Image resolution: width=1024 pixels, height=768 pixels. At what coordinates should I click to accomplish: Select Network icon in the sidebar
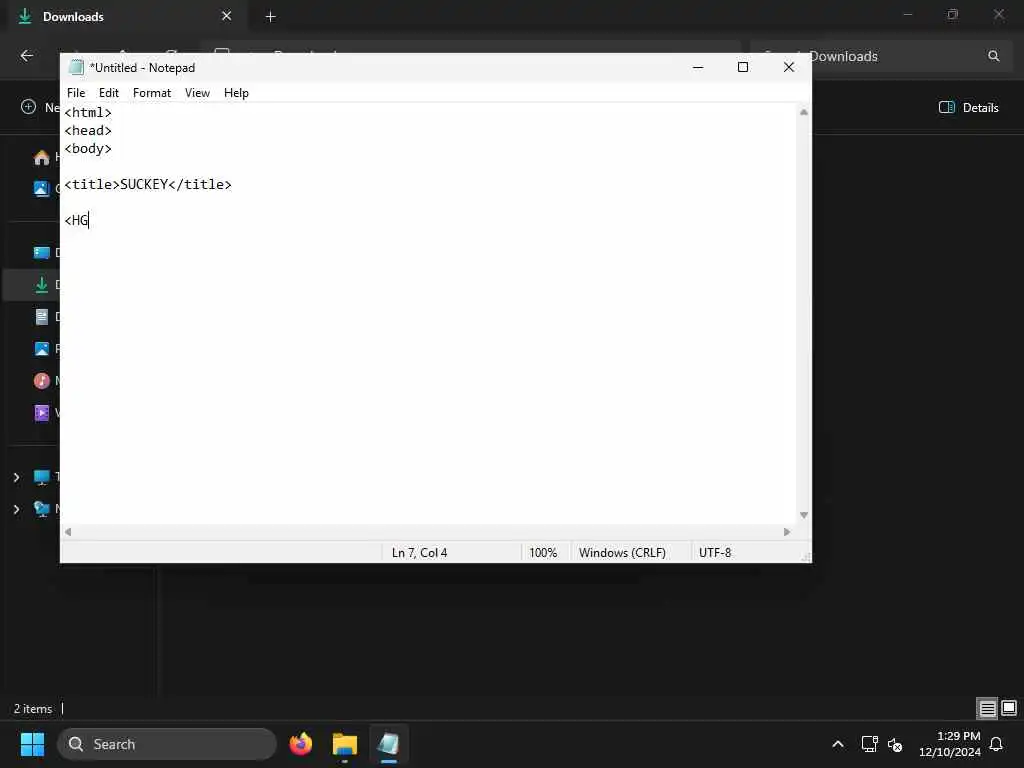coord(42,509)
